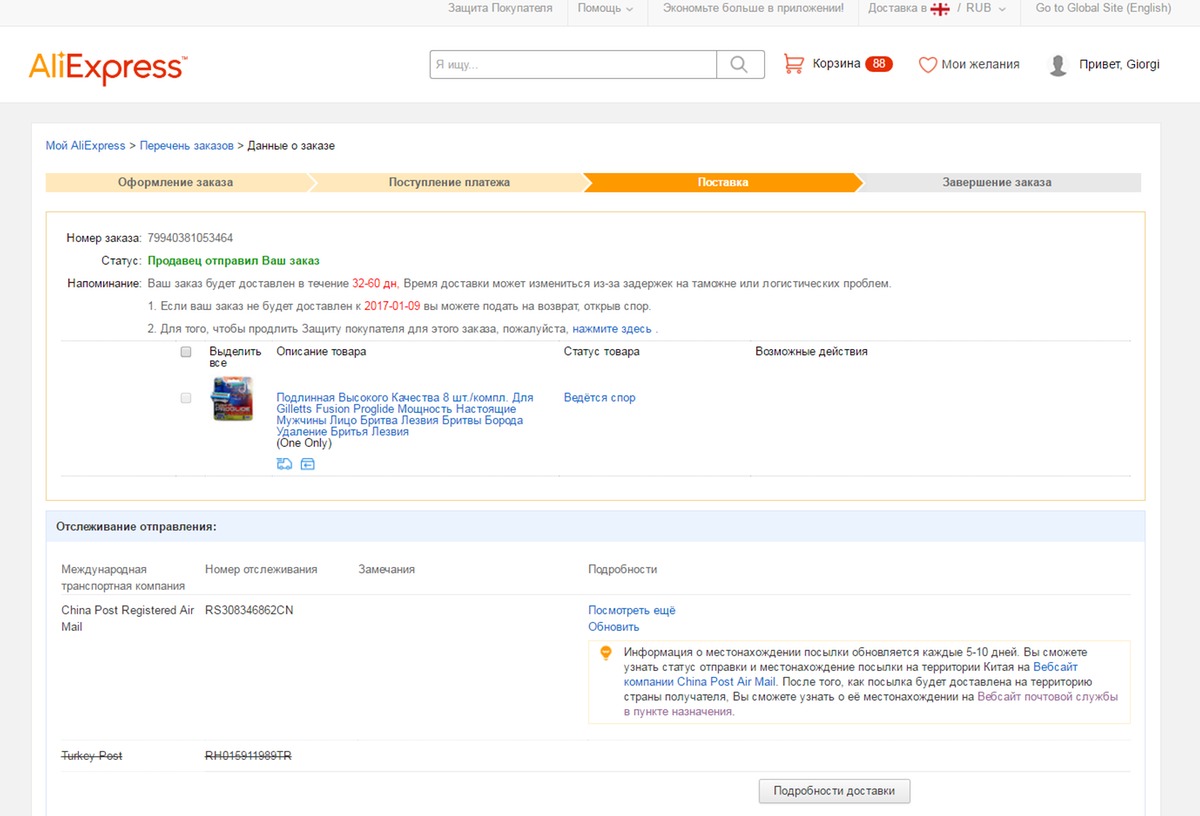The height and width of the screenshot is (816, 1200).
Task: Open the shopping cart icon
Action: [794, 64]
